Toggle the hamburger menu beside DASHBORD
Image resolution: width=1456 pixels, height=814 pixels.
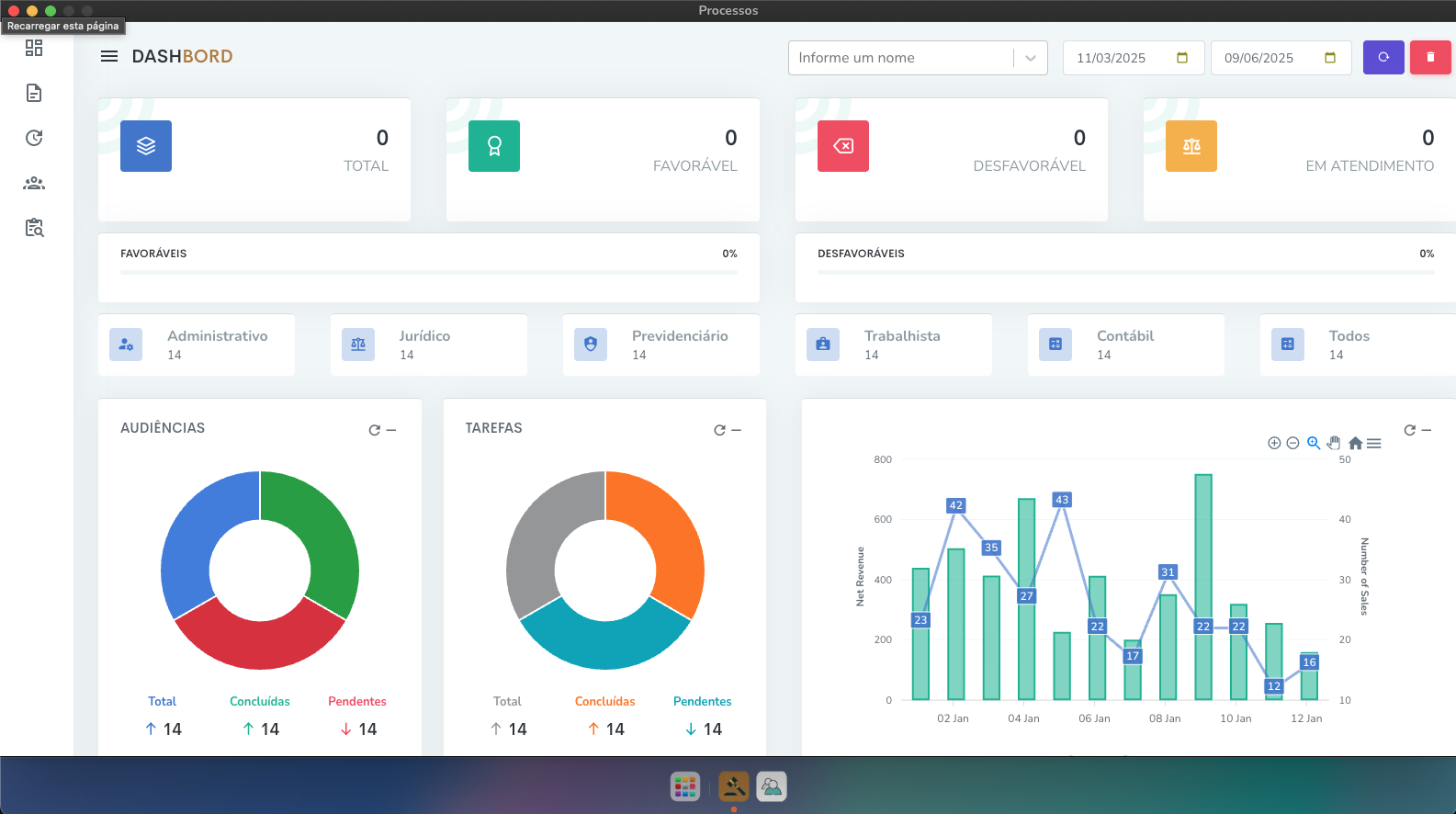click(109, 56)
